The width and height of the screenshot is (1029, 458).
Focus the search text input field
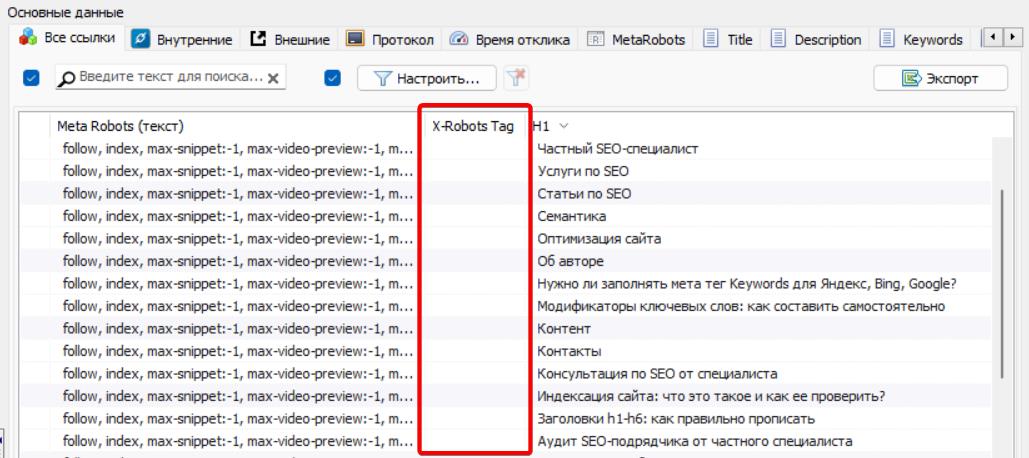170,78
